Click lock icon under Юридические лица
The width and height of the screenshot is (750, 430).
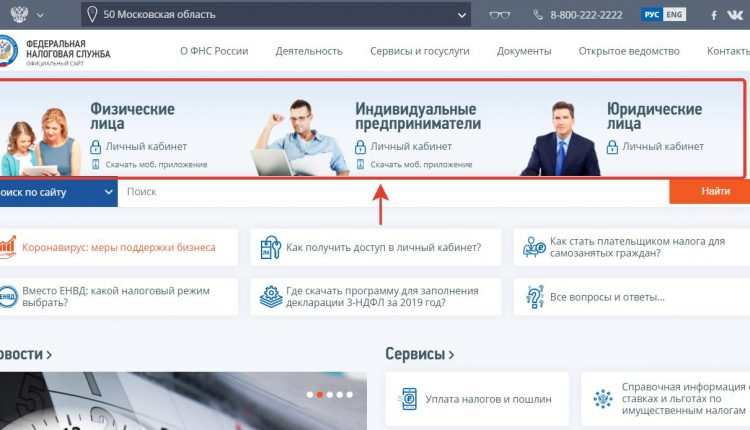pyautogui.click(x=612, y=147)
